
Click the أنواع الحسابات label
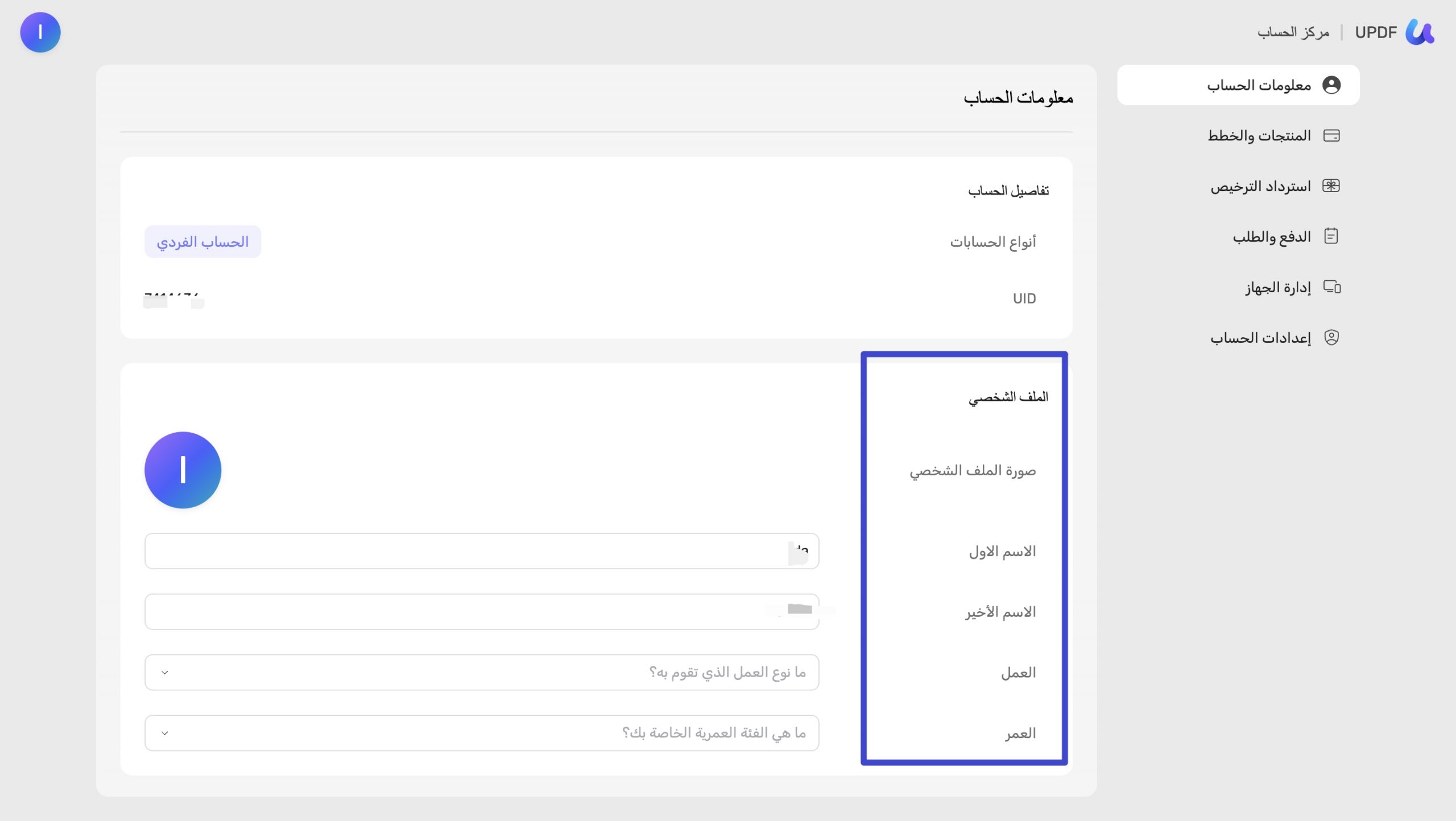(993, 242)
